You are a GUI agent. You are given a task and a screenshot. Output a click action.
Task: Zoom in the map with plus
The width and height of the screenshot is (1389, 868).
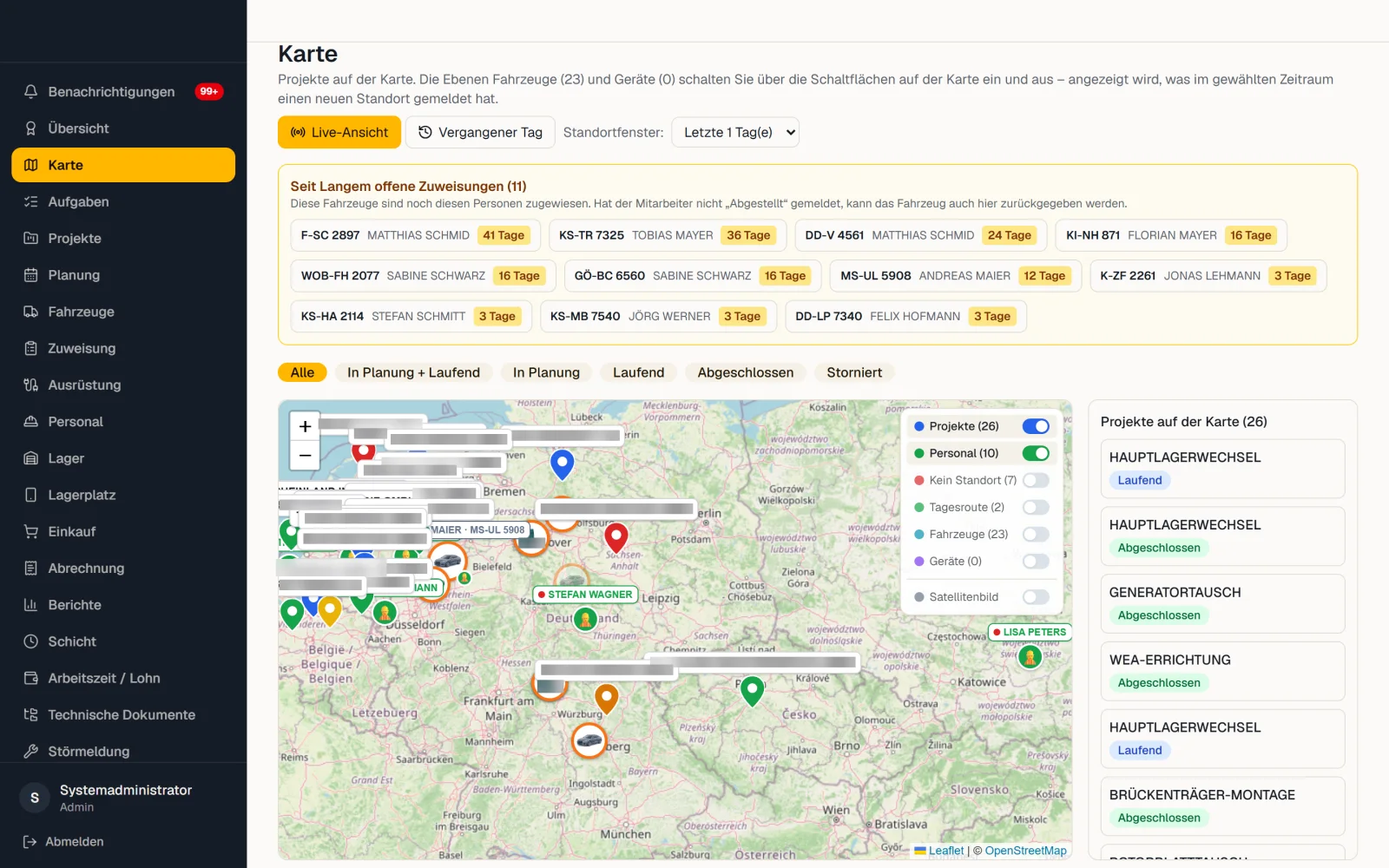[x=305, y=426]
